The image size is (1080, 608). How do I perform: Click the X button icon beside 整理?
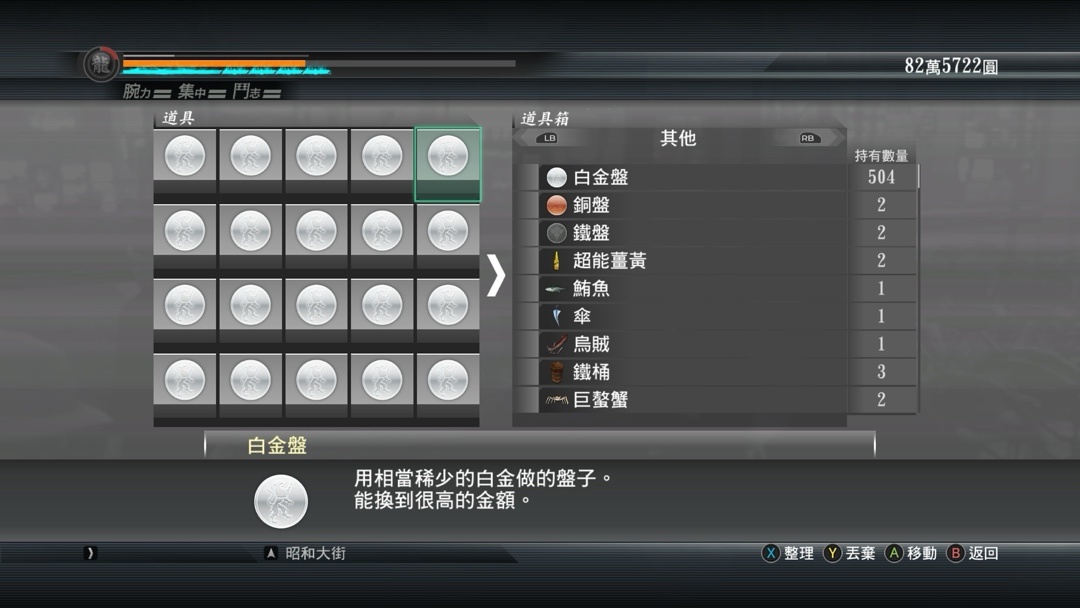pos(771,553)
